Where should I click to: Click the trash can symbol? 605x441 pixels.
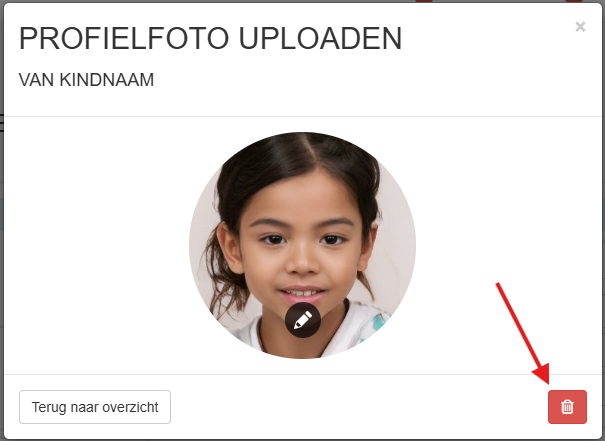click(567, 407)
